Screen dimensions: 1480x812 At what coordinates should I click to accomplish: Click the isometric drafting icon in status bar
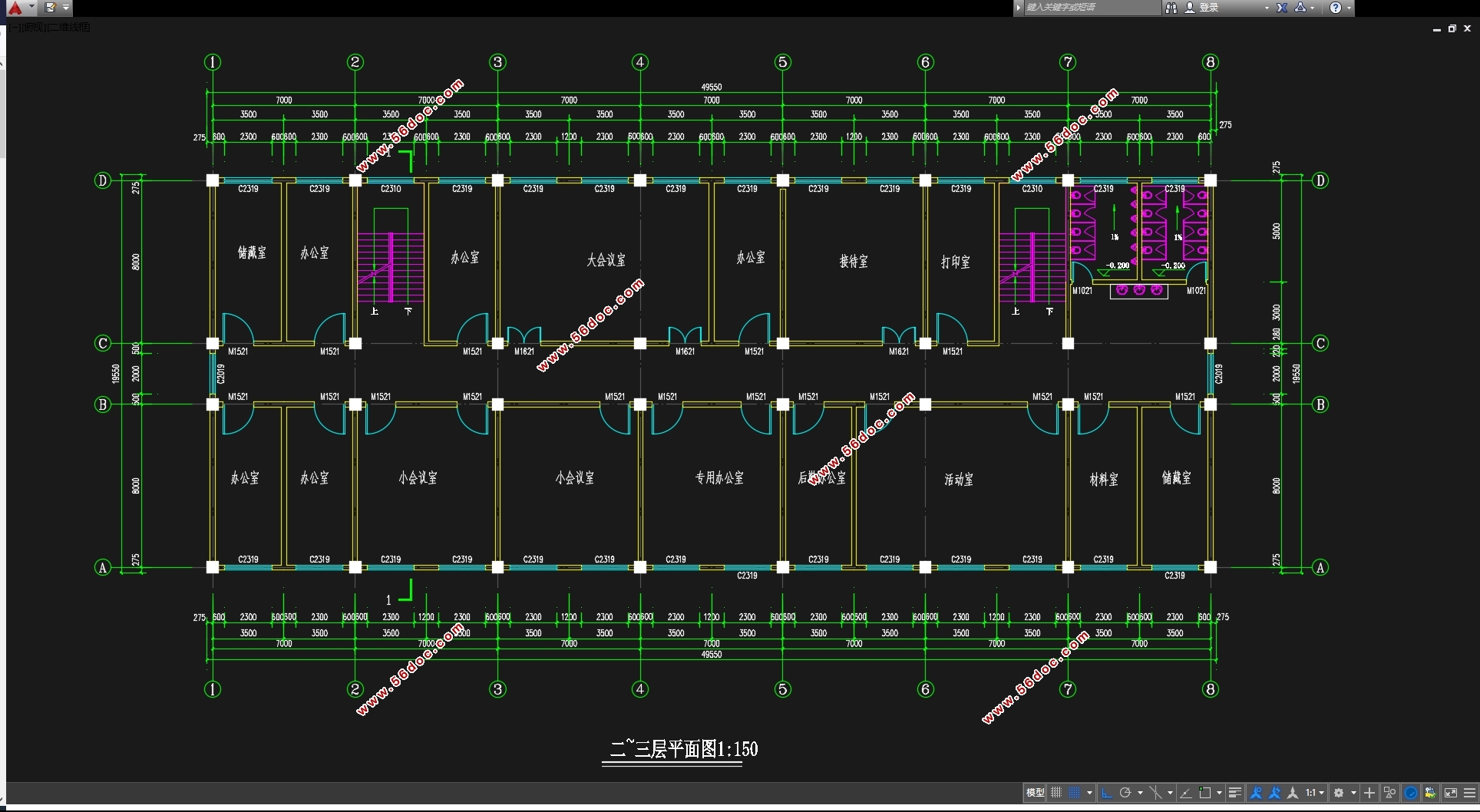1155,793
